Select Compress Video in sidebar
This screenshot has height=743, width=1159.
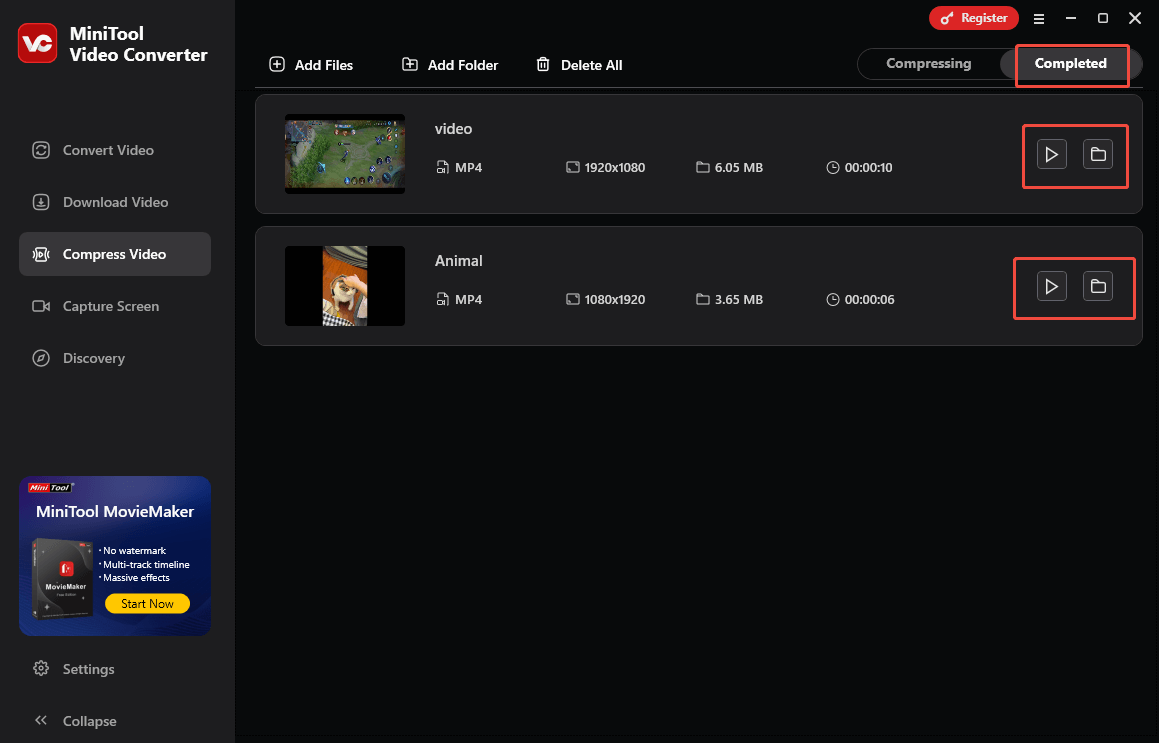click(x=115, y=254)
